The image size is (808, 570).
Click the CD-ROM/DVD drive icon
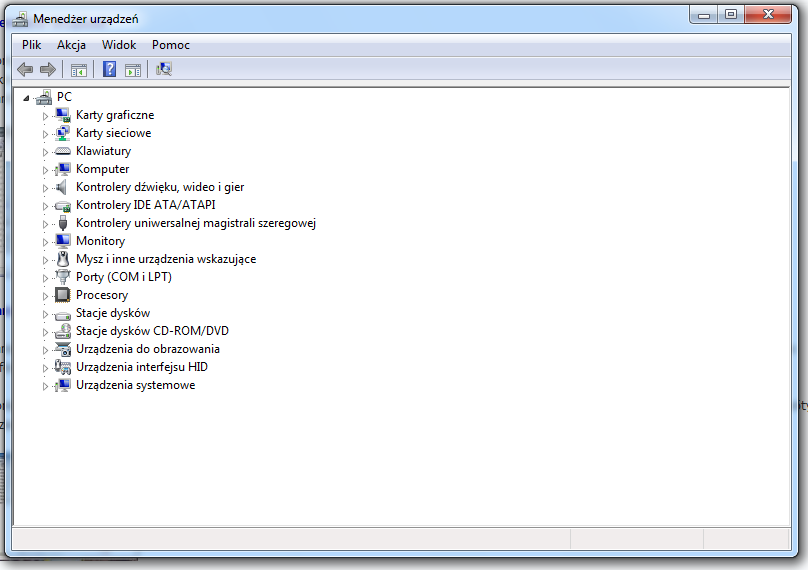pyautogui.click(x=63, y=331)
